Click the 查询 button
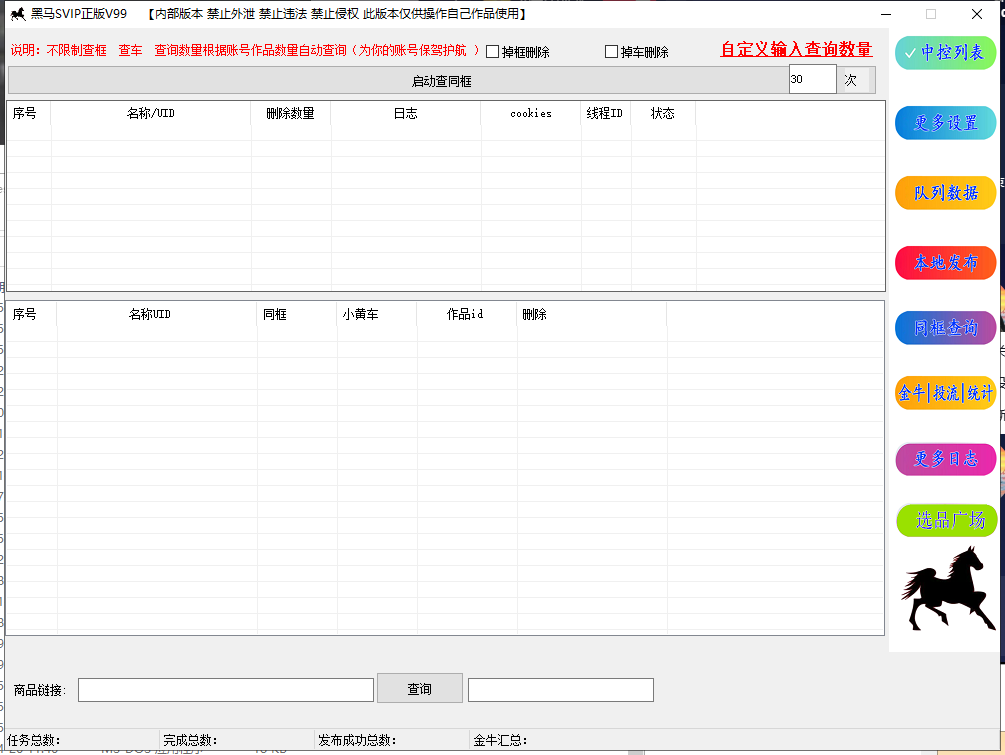Viewport: 1005px width, 755px height. [x=419, y=689]
